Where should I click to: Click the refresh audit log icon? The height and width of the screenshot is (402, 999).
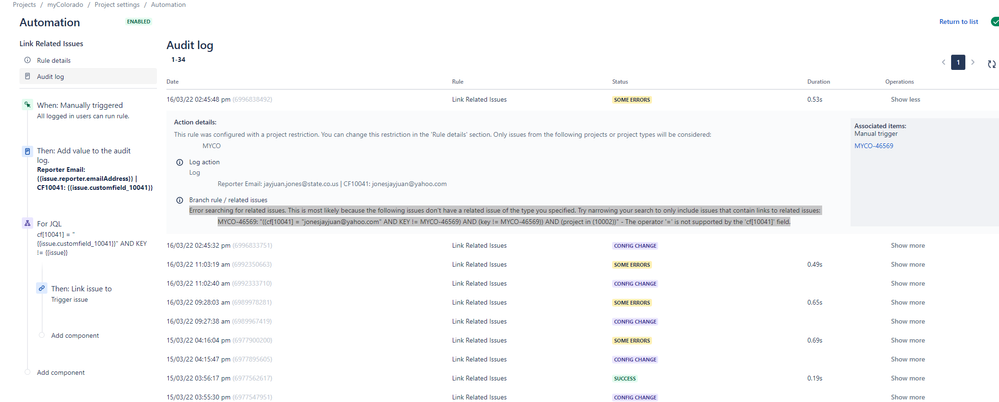coord(991,64)
